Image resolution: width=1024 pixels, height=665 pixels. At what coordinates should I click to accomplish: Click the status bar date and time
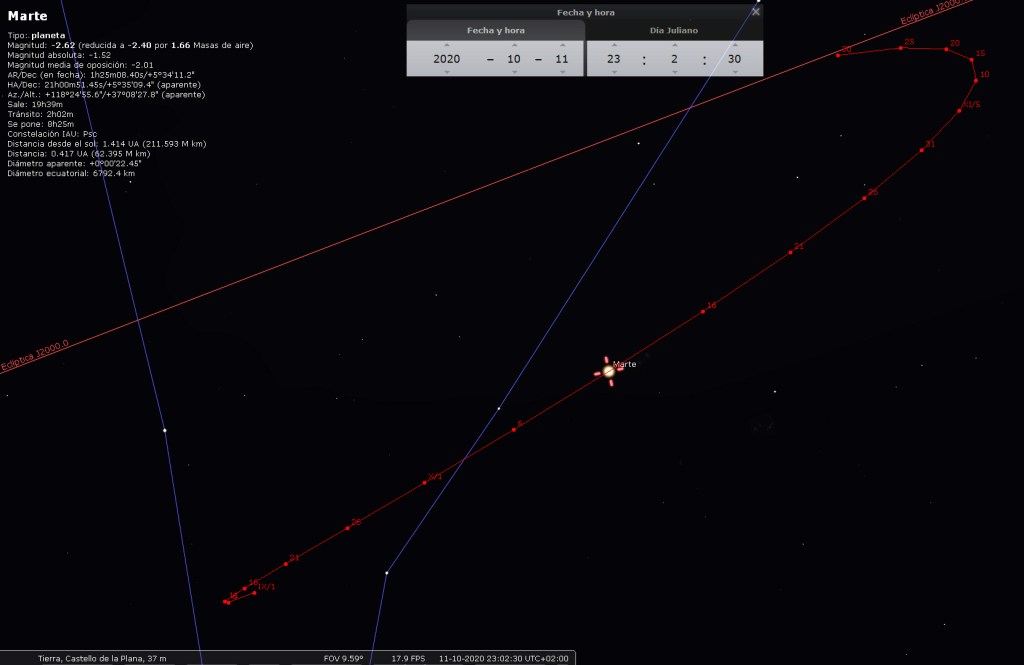pyautogui.click(x=503, y=658)
